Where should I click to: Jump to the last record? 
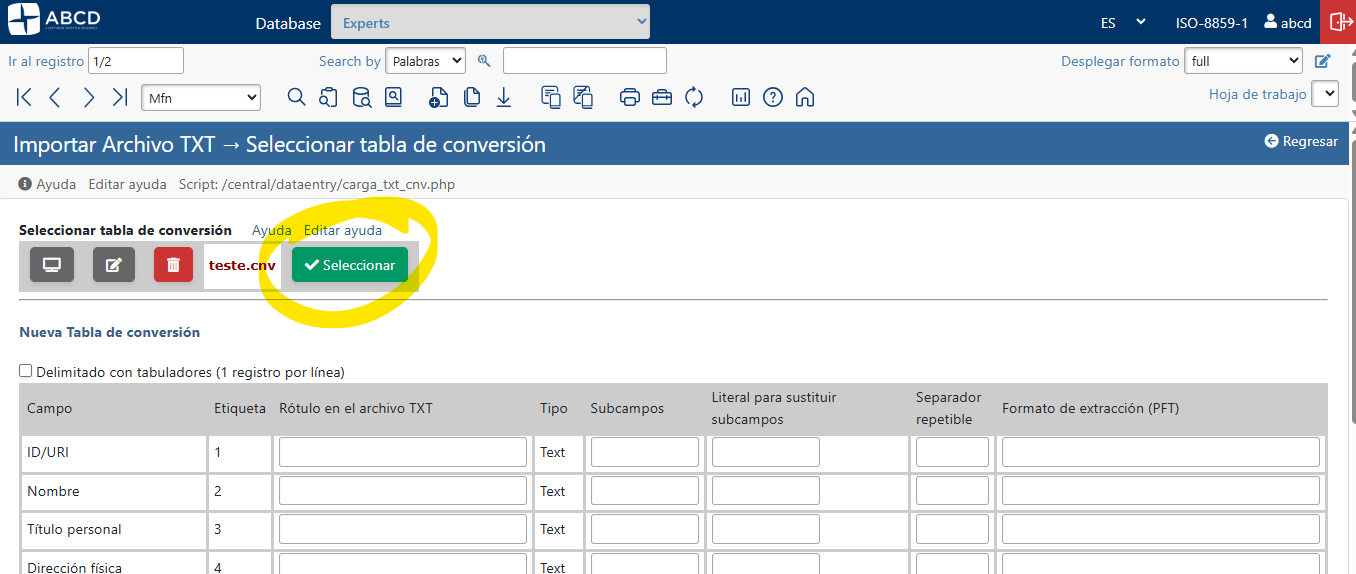tap(120, 97)
